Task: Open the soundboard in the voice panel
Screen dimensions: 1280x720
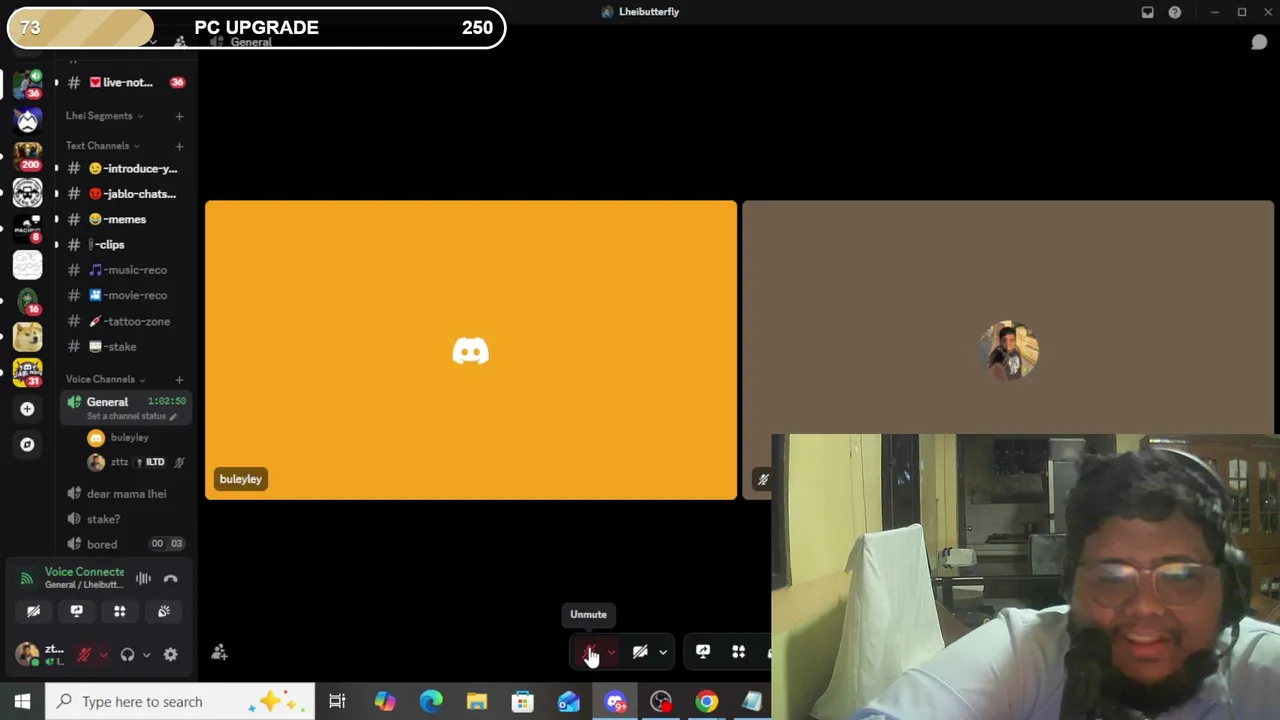Action: (x=164, y=611)
